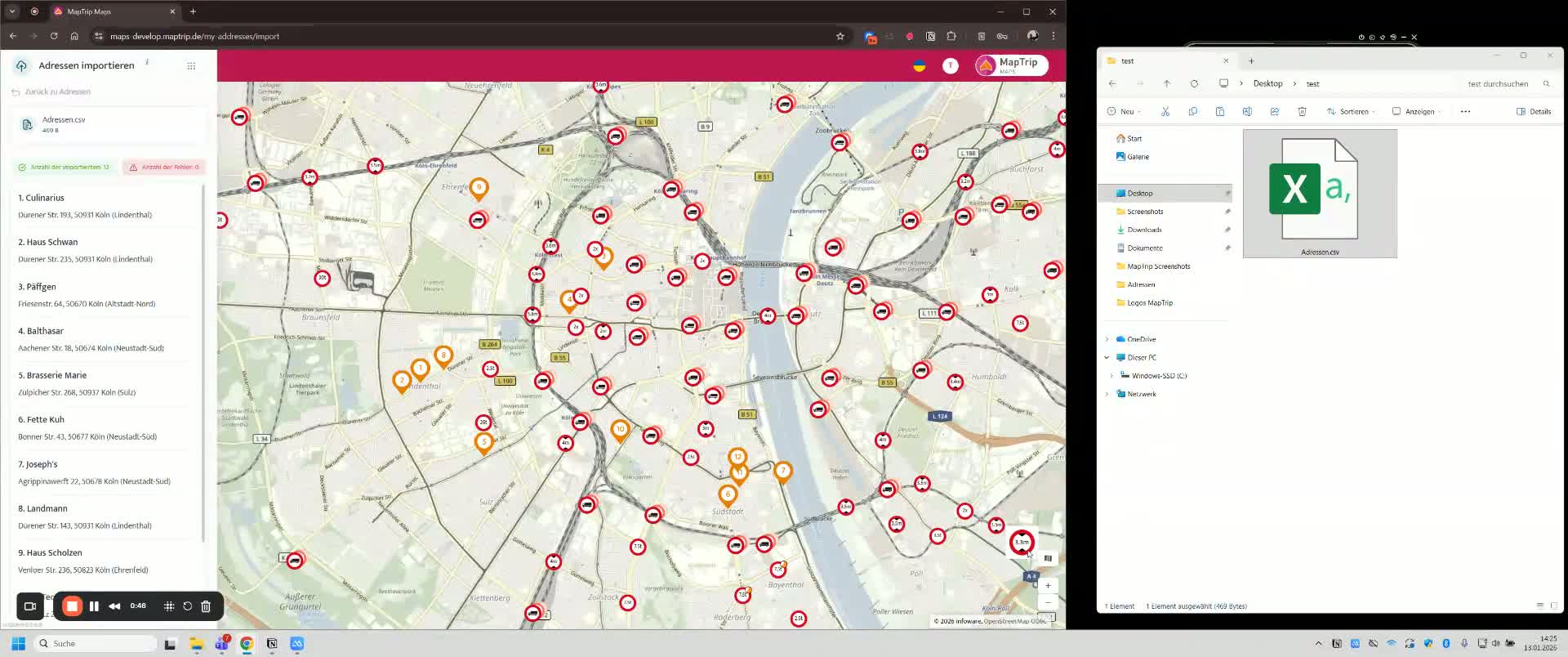Restart the recording with the circular arrow
Screen dimensions: 1568x657
(188, 606)
